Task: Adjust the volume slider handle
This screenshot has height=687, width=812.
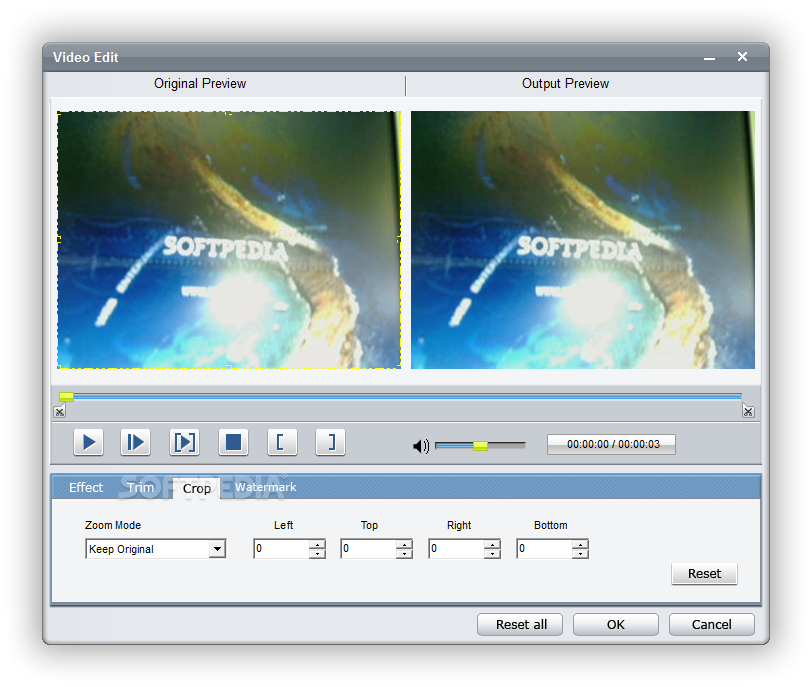Action: click(x=481, y=446)
